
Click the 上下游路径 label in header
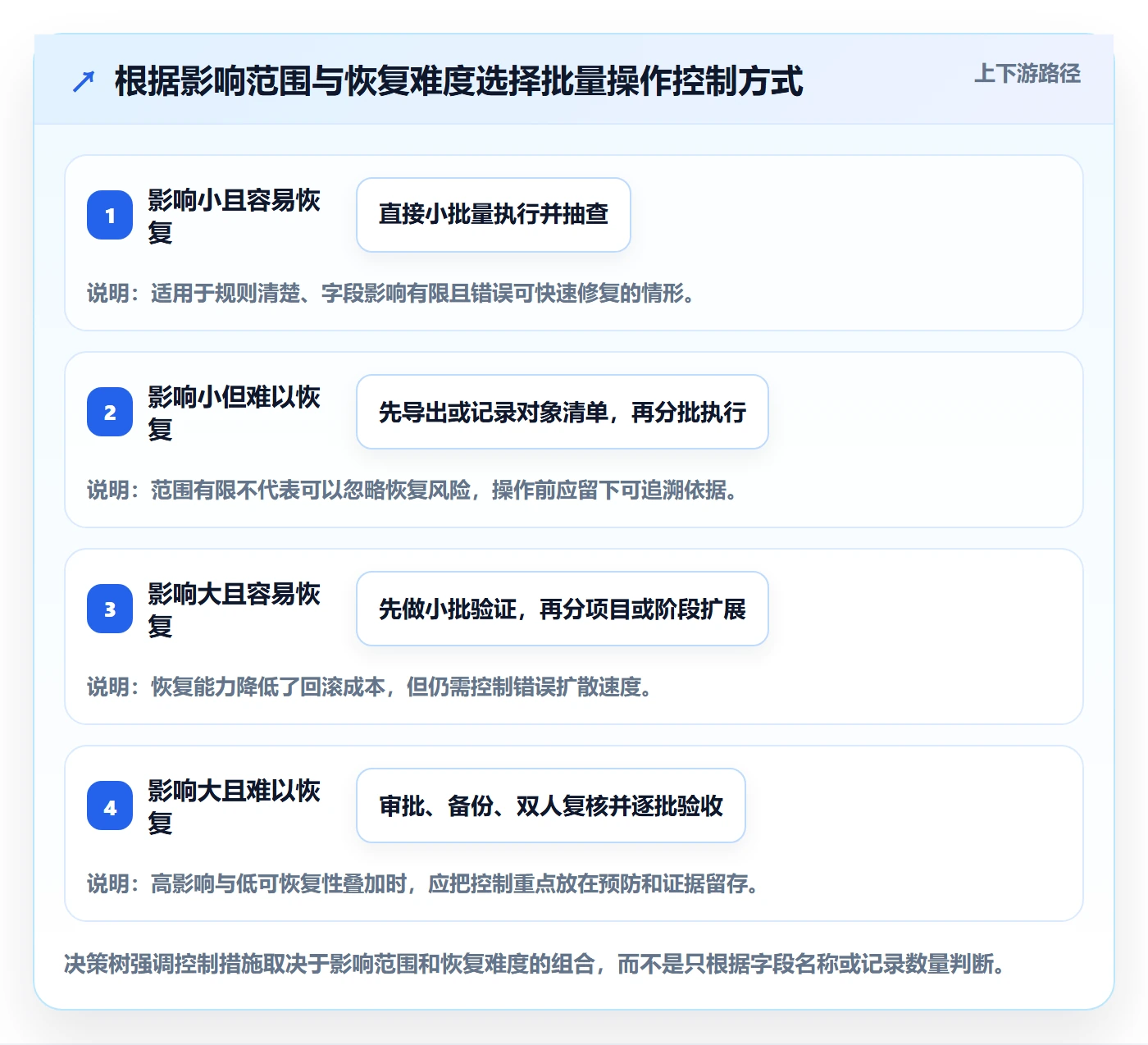tap(1027, 74)
